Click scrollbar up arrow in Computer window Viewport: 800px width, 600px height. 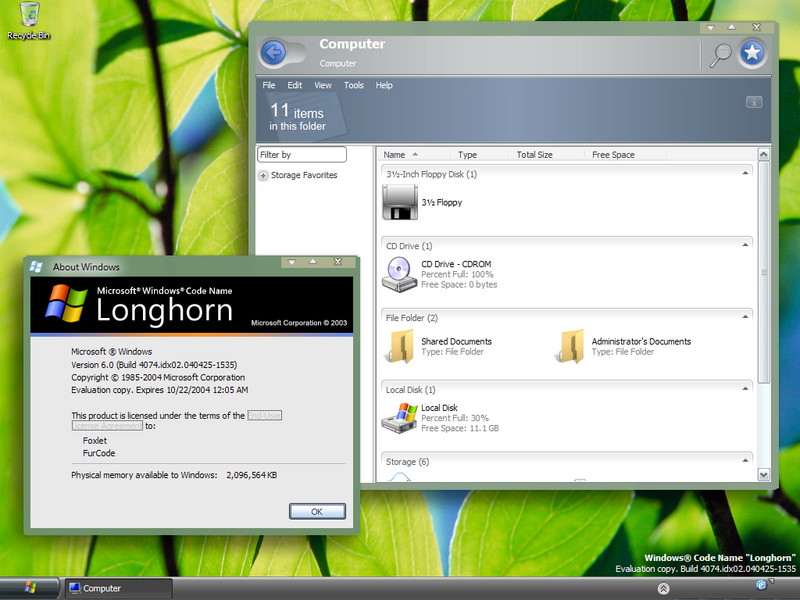pyautogui.click(x=763, y=154)
